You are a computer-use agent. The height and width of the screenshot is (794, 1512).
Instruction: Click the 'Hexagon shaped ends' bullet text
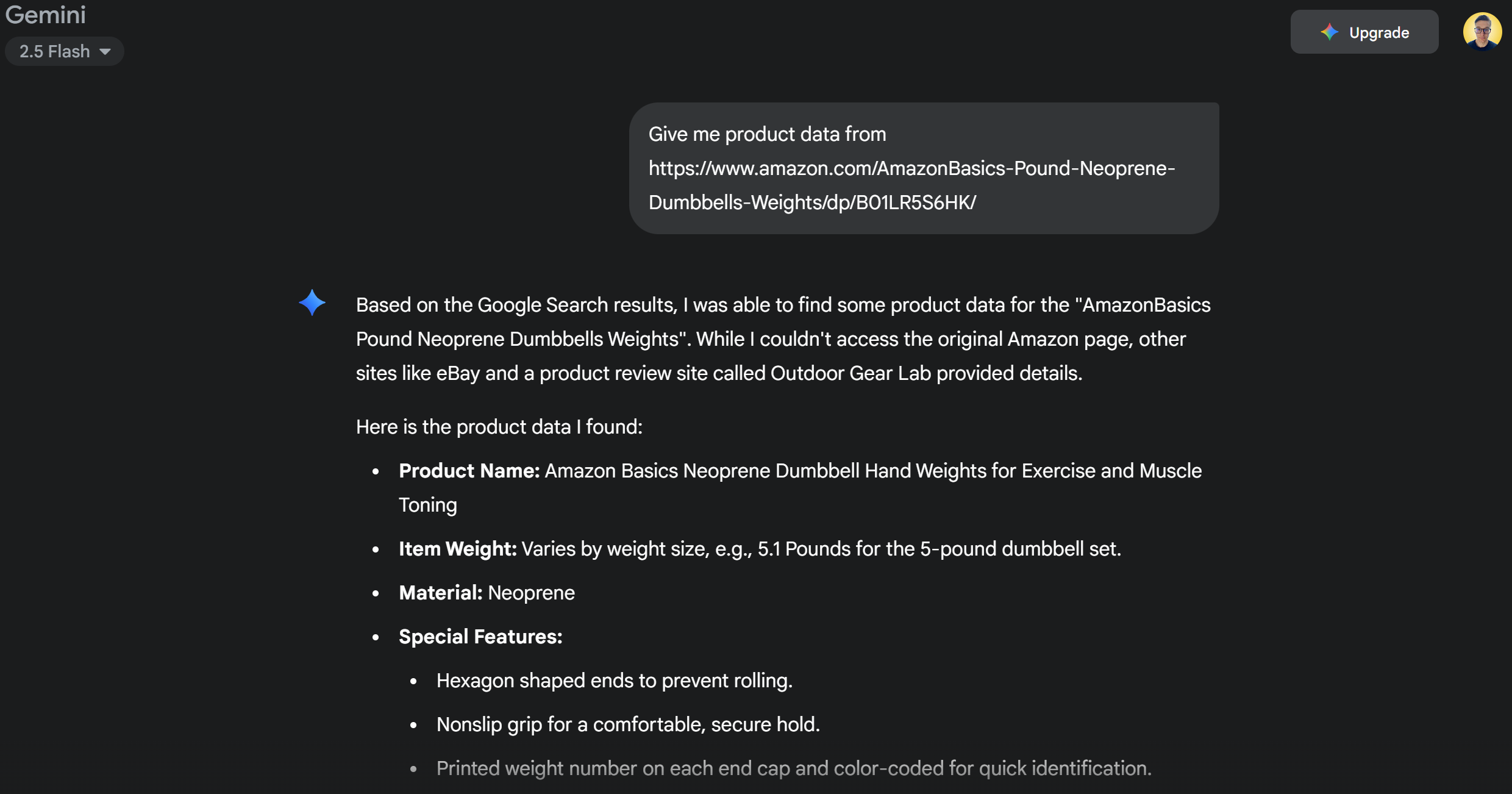615,681
